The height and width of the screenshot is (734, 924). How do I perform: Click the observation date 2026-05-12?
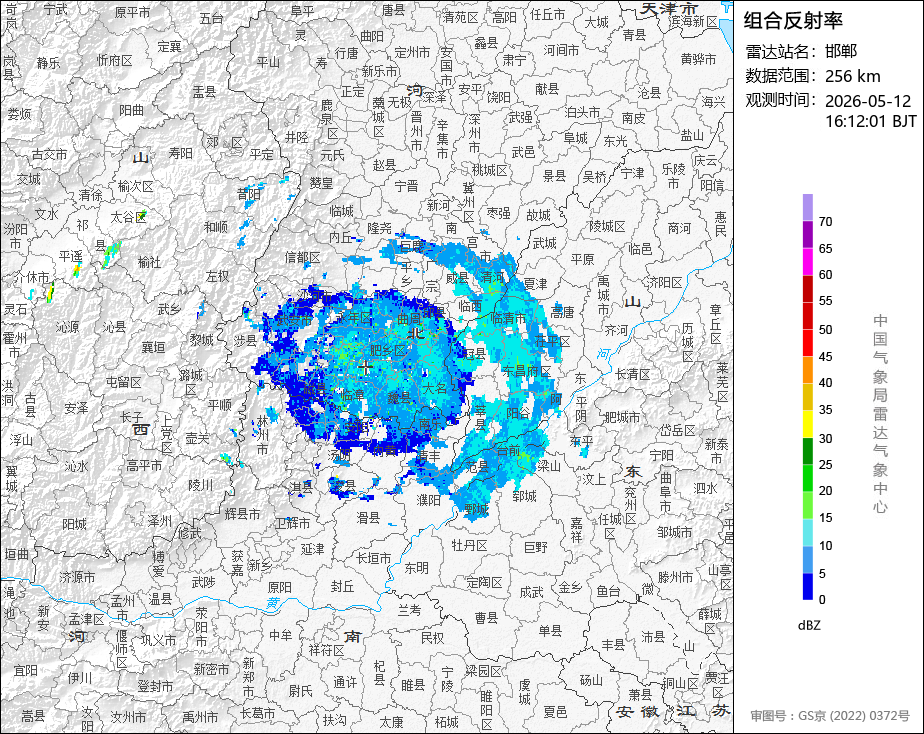(x=867, y=101)
